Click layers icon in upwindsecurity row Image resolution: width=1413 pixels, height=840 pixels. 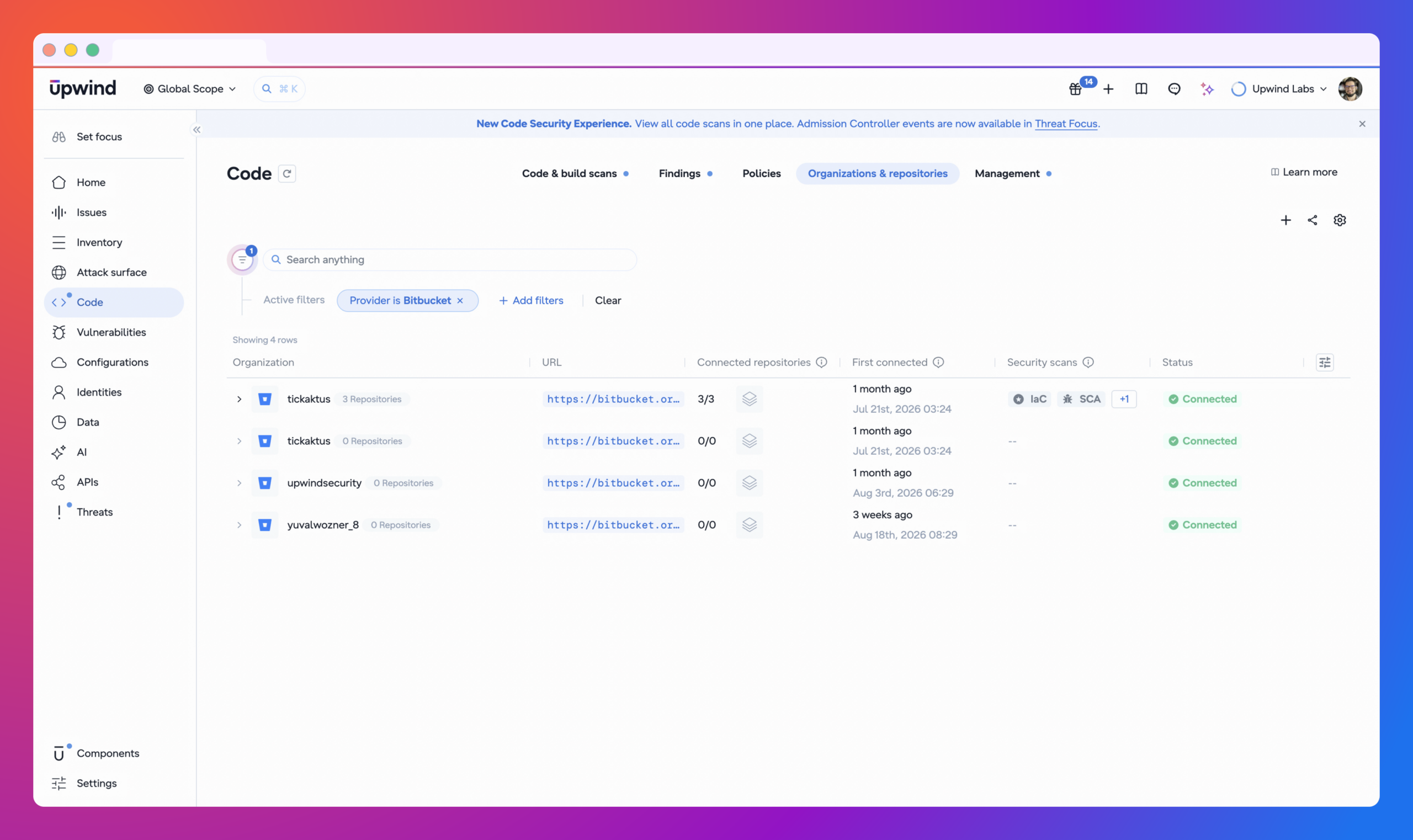click(750, 483)
